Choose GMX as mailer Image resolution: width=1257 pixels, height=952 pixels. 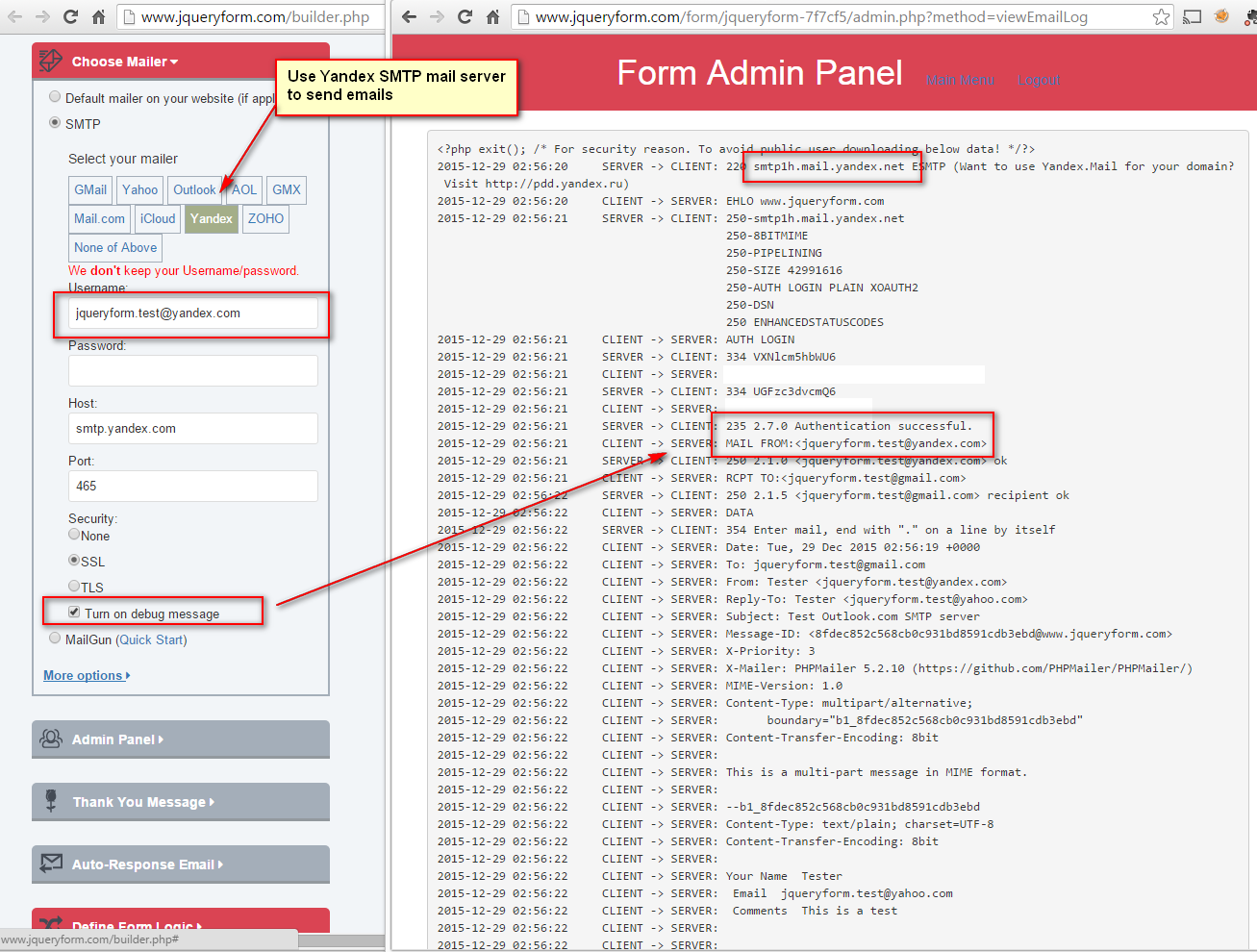point(287,190)
